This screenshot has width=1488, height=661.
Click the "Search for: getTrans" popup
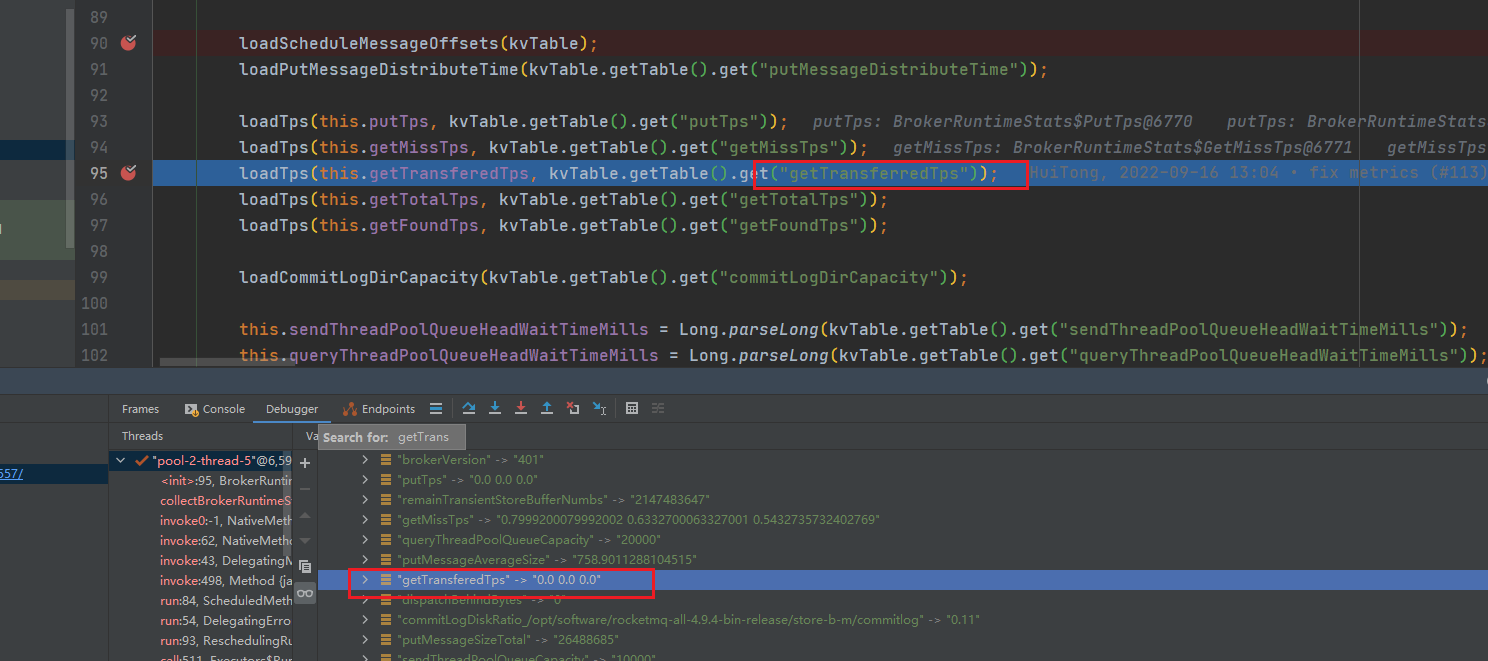coord(392,437)
